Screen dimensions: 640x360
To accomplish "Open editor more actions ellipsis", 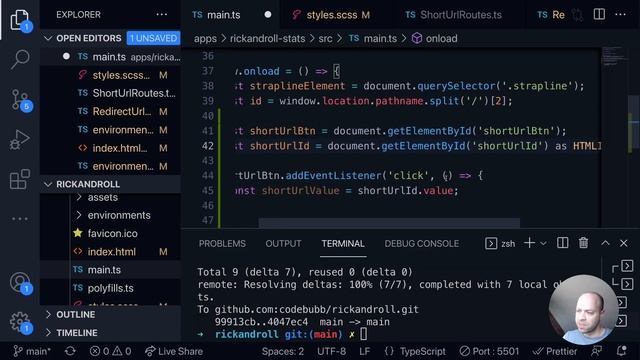I will click(x=620, y=15).
